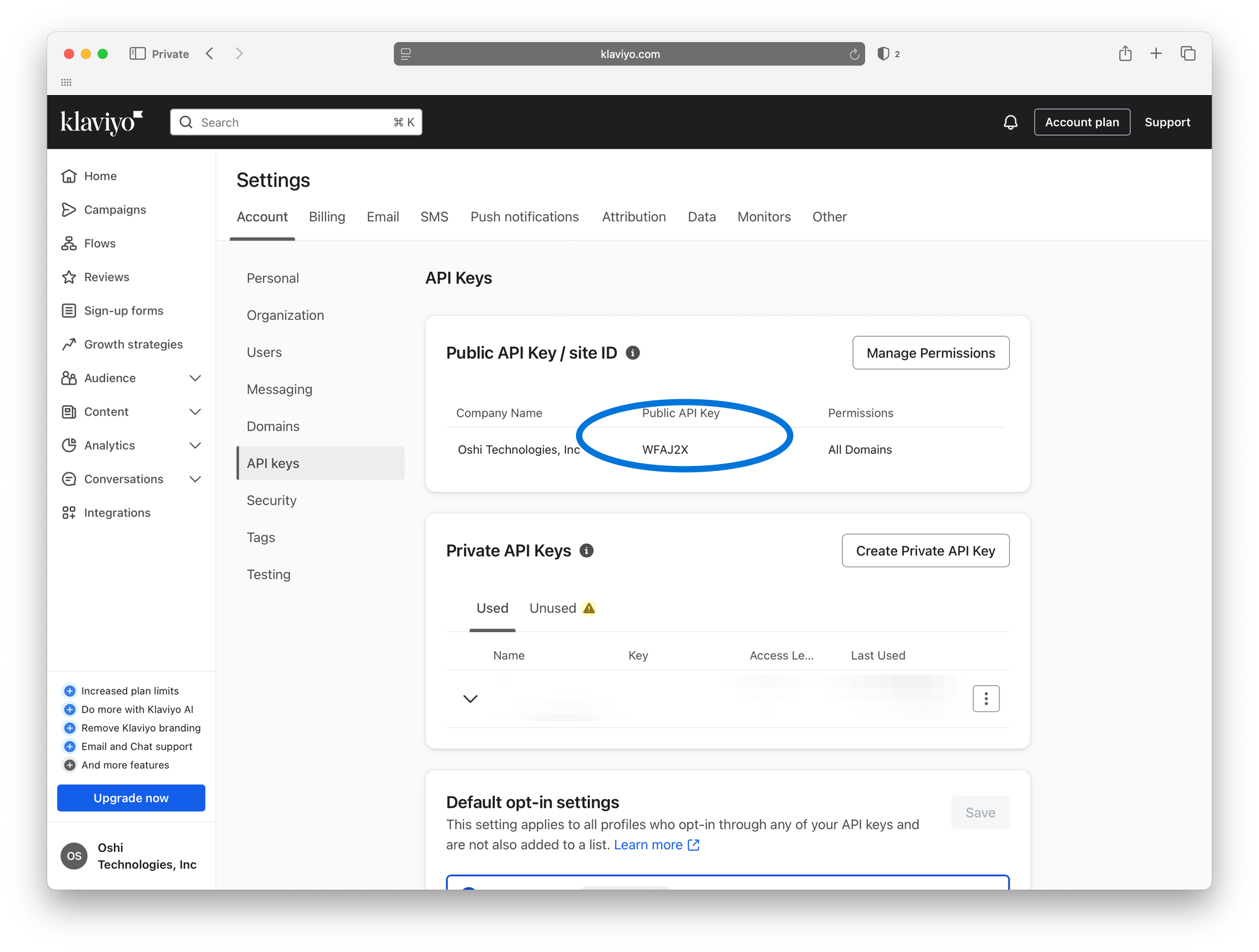Image resolution: width=1259 pixels, height=952 pixels.
Task: Open the notifications bell
Action: (1010, 122)
